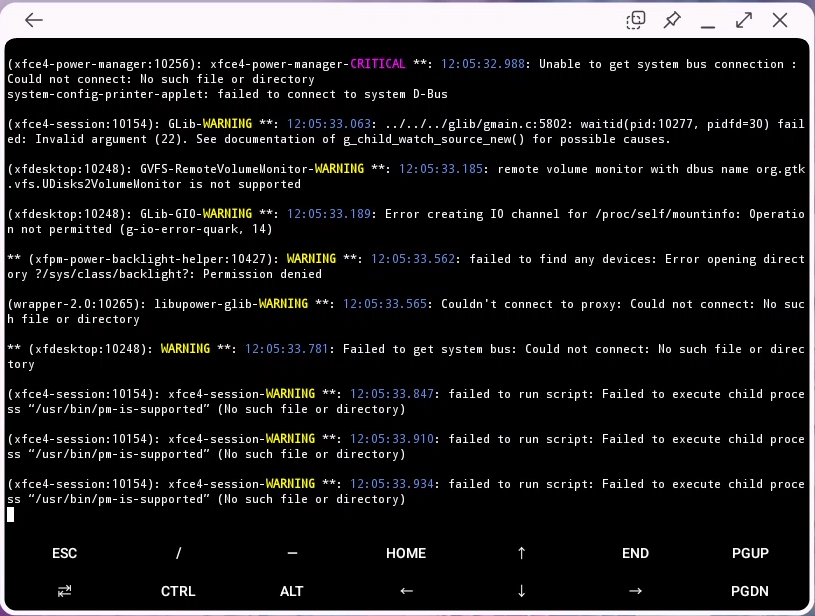Viewport: 815px width, 616px height.
Task: Click timestamp 12:05:33.847
Action: pyautogui.click(x=392, y=394)
